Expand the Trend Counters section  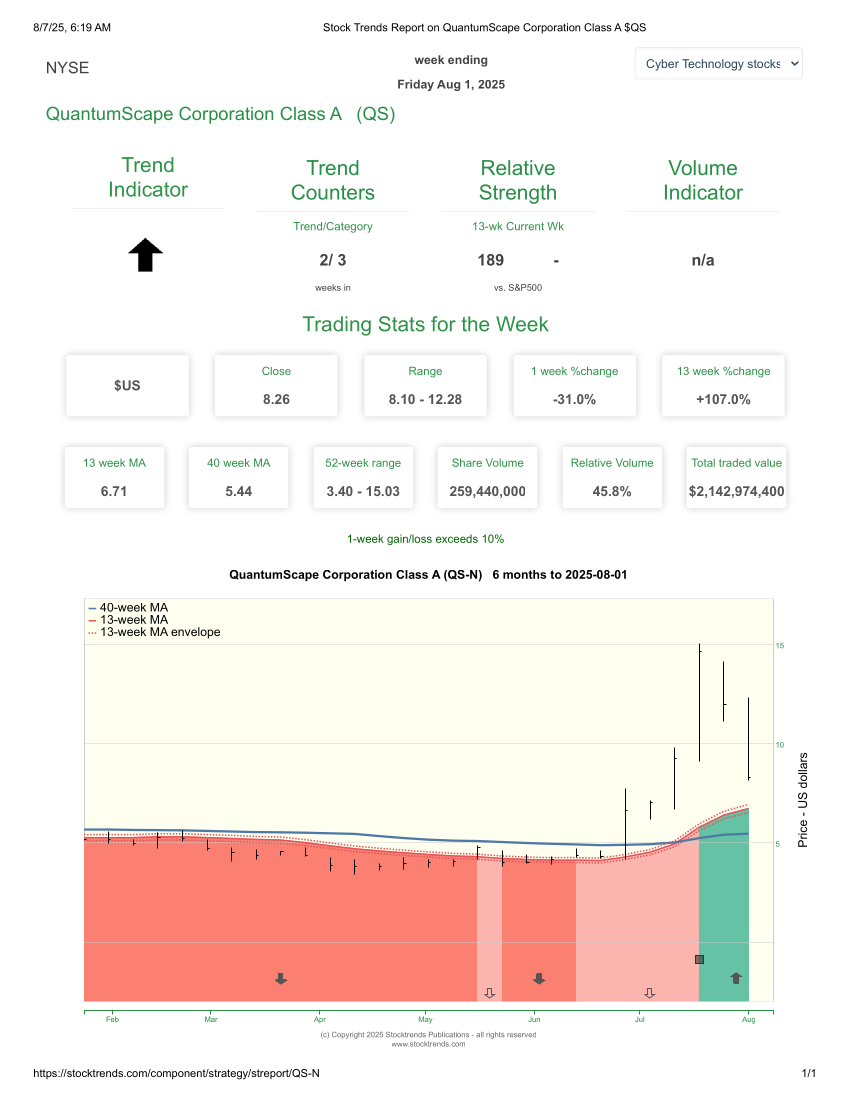[x=333, y=180]
